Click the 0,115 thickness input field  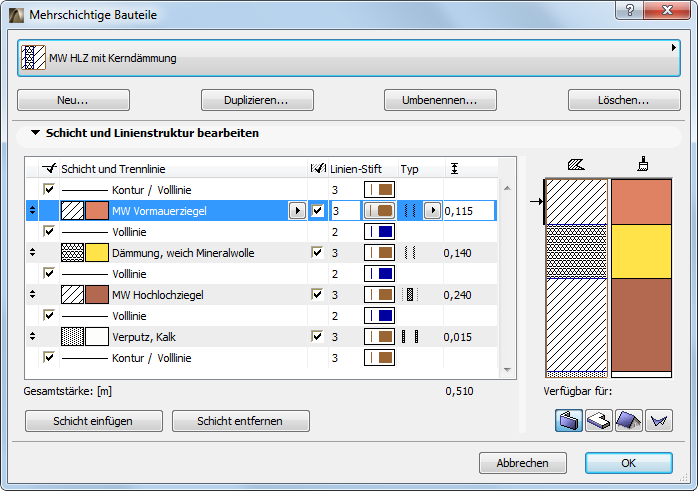[x=469, y=211]
